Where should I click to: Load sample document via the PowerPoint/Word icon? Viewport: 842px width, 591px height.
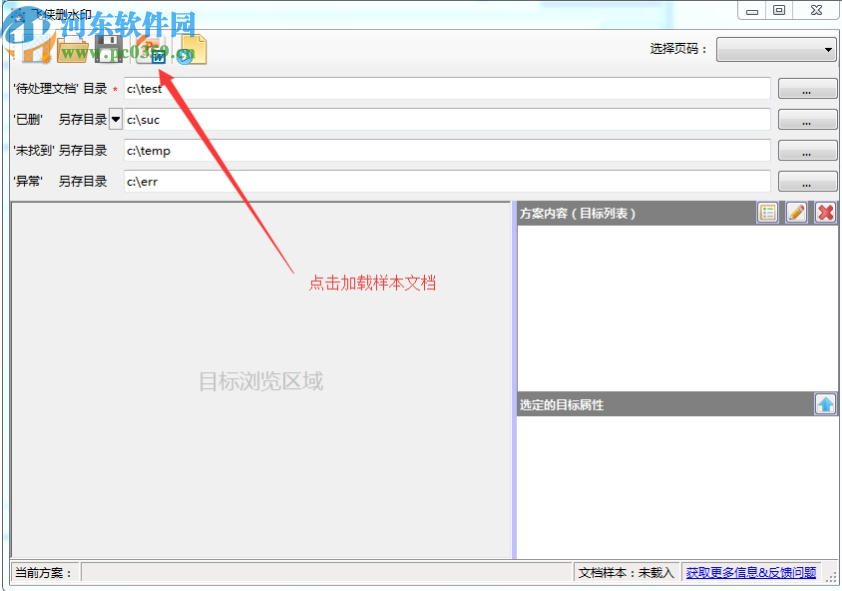click(x=151, y=49)
